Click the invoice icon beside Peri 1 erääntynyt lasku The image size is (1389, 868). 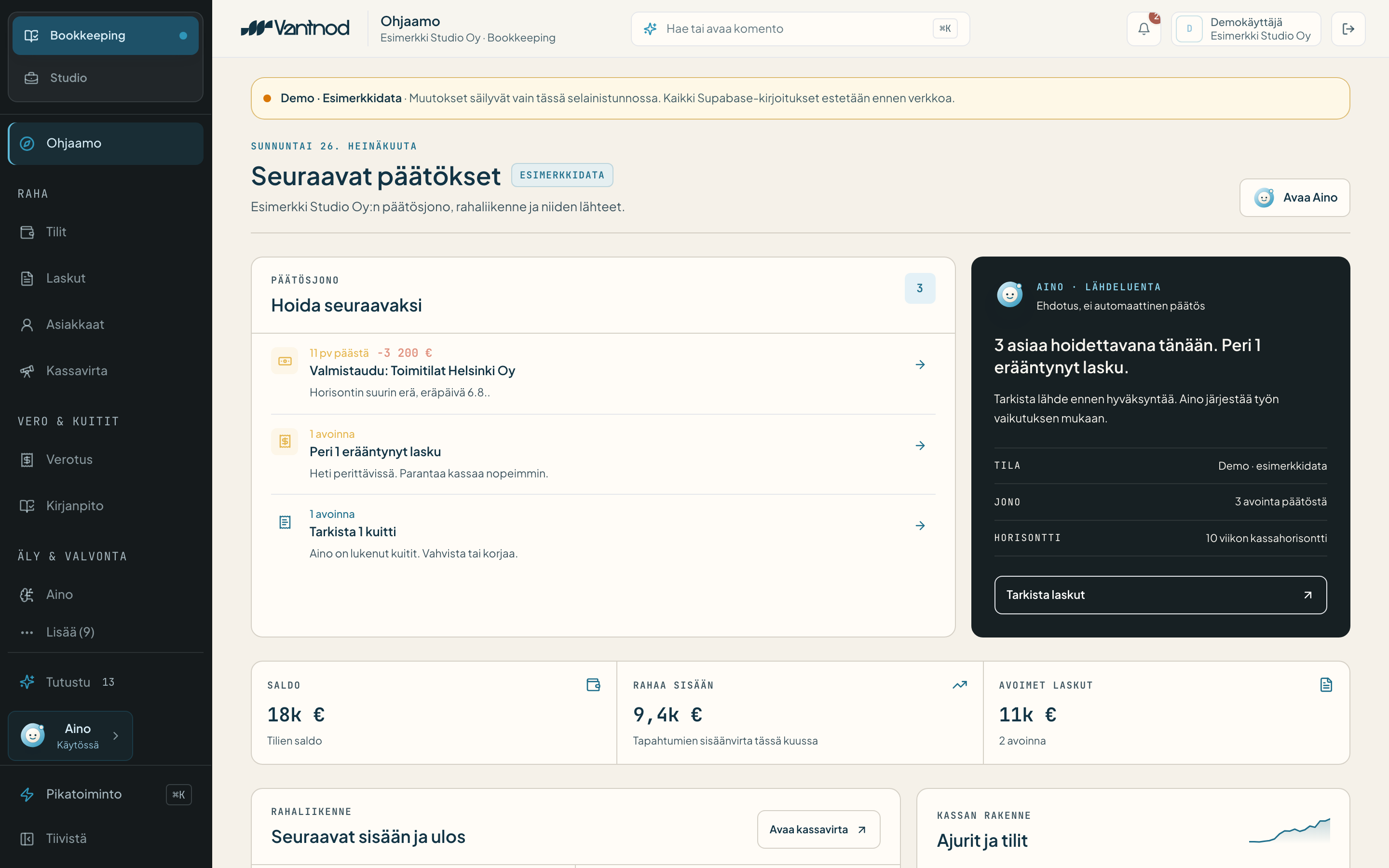[x=285, y=441]
